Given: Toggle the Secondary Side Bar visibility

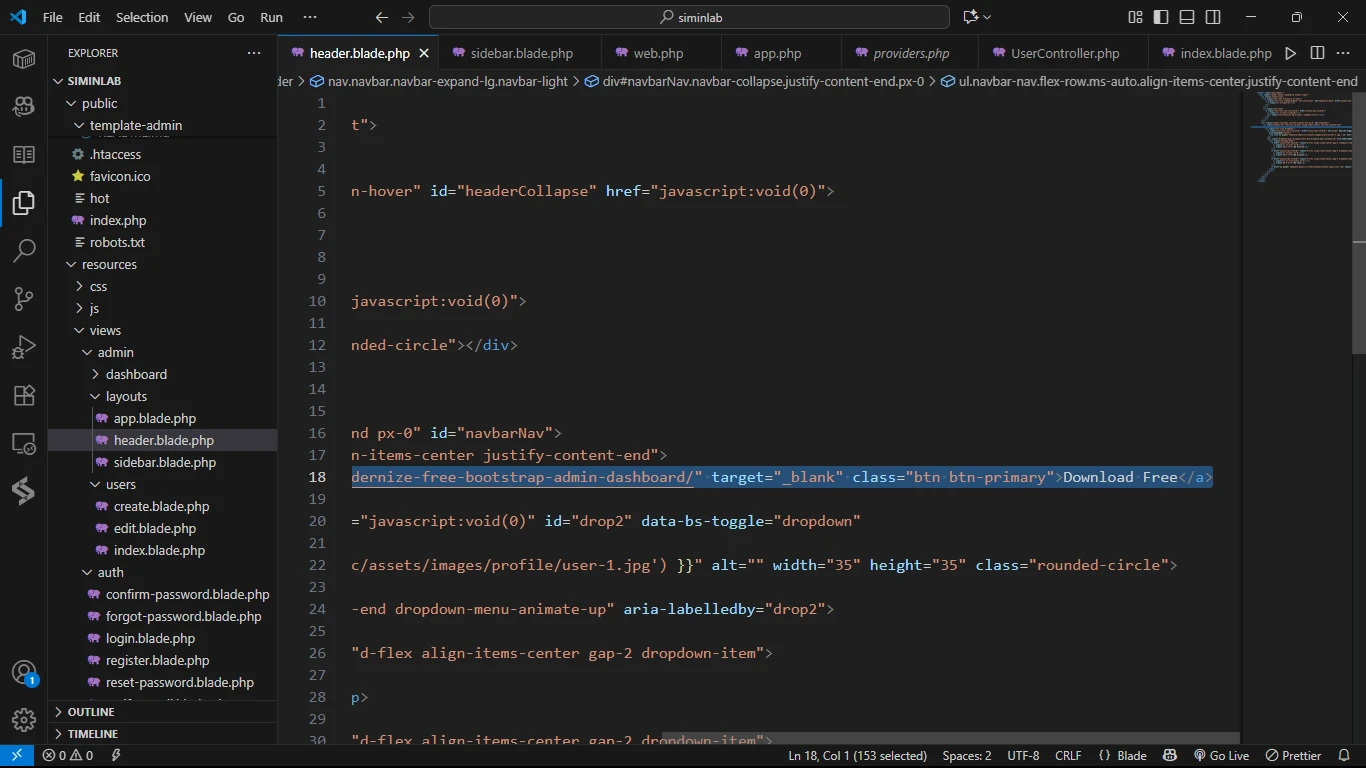Looking at the screenshot, I should click(x=1213, y=17).
